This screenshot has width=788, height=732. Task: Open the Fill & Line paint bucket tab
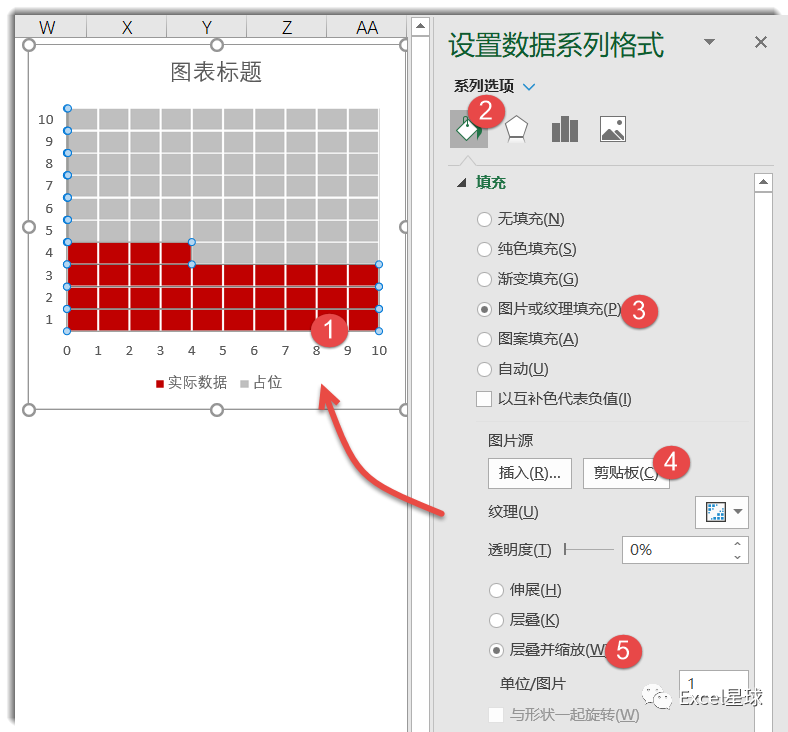[468, 129]
